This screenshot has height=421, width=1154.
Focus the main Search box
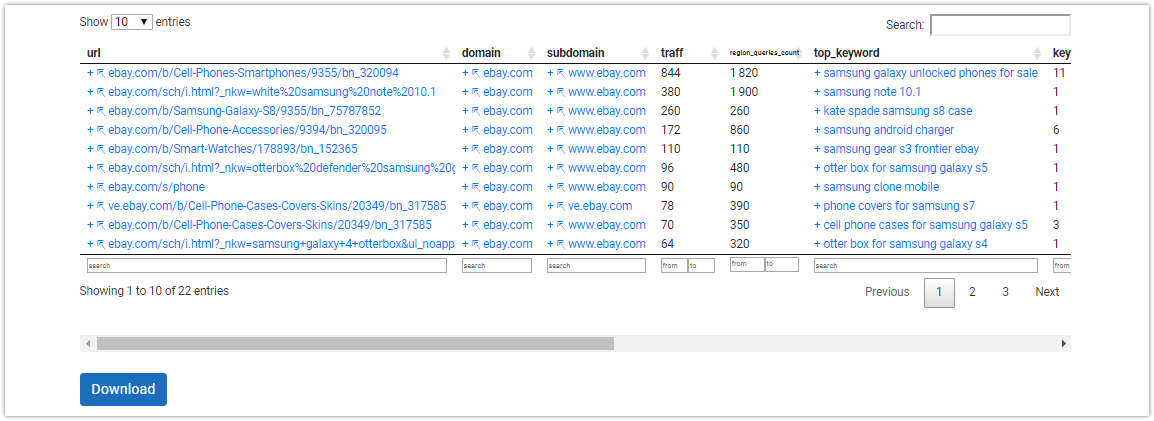(1000, 25)
